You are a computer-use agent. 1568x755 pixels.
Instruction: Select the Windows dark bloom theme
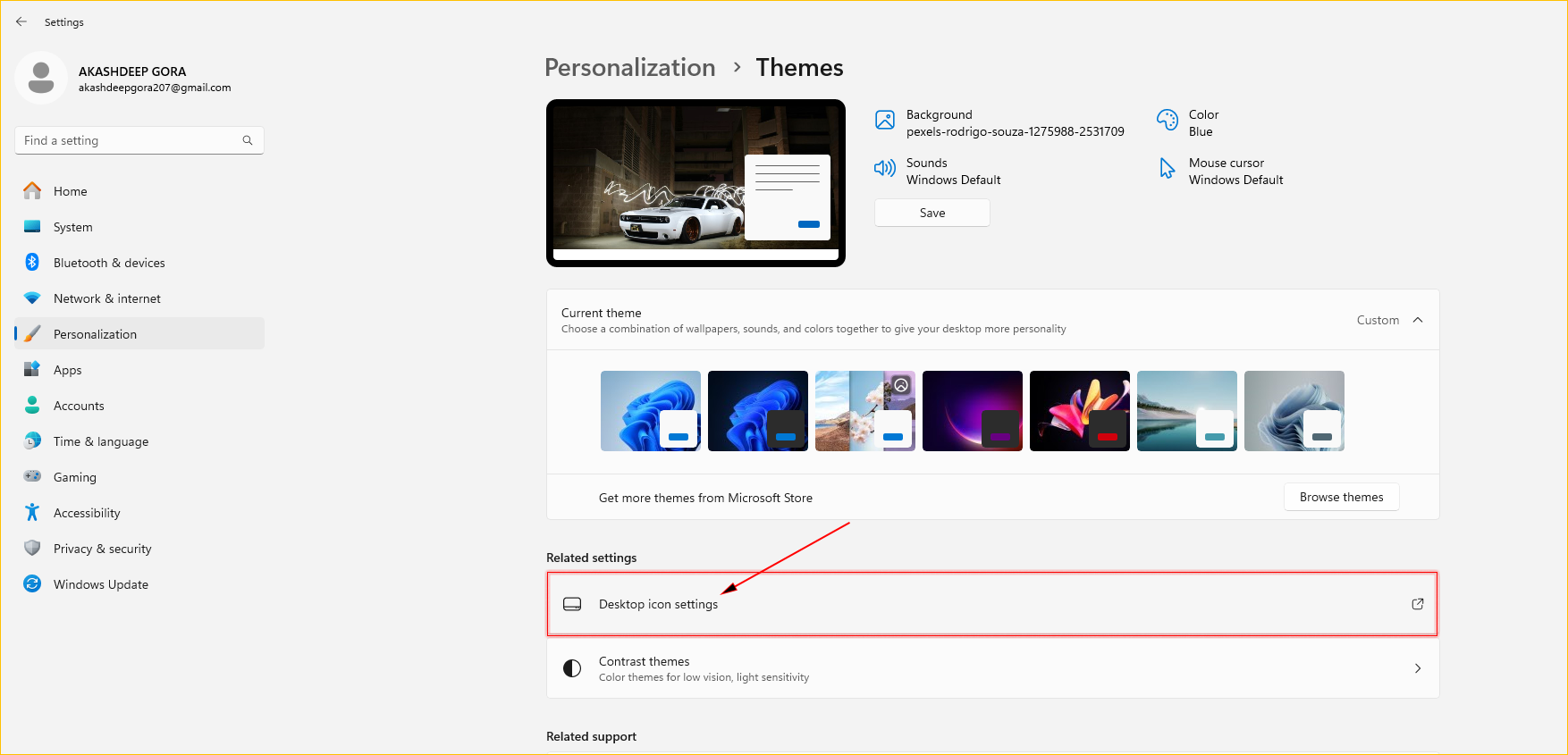pyautogui.click(x=757, y=410)
